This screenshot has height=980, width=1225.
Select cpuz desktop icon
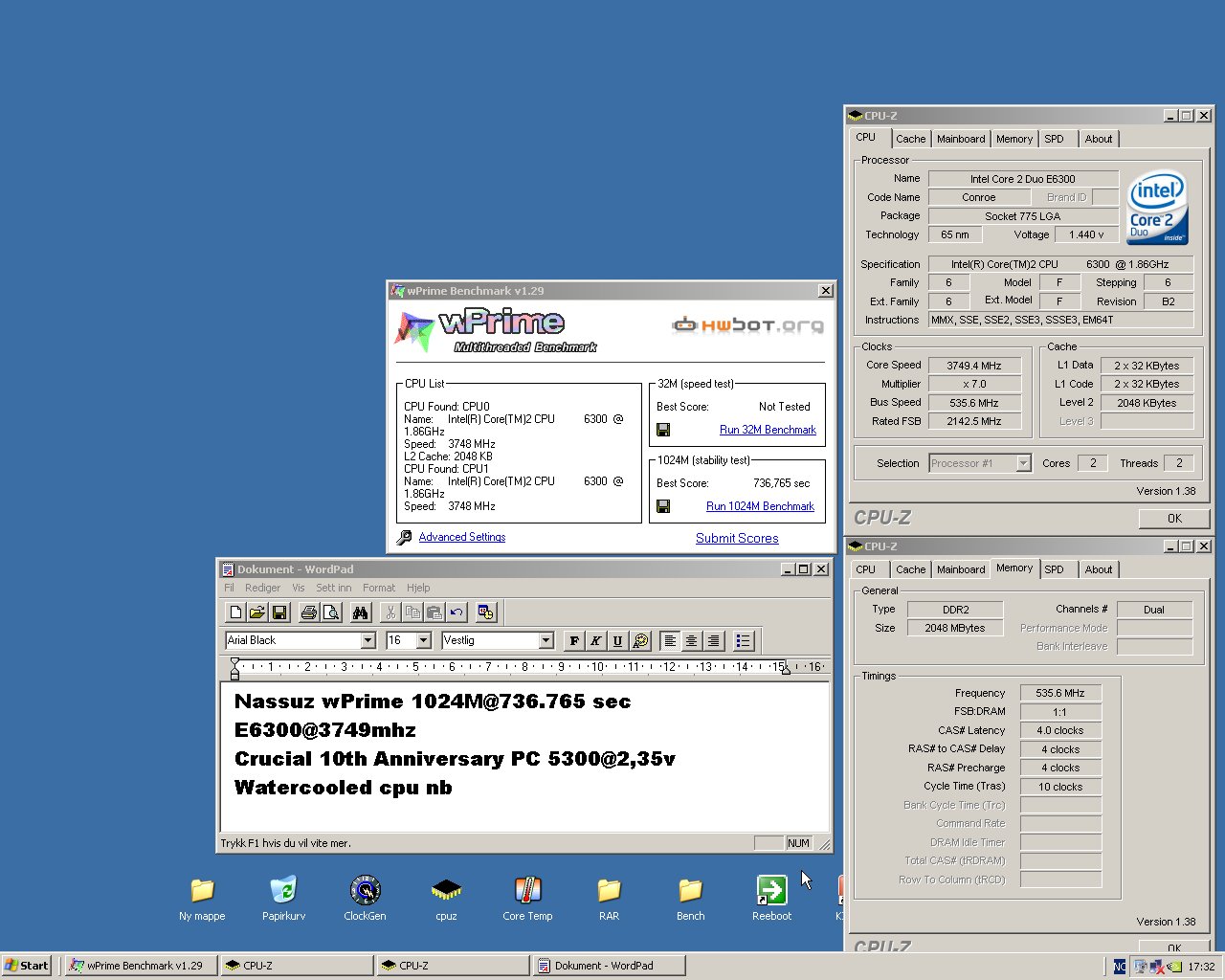pos(446,898)
